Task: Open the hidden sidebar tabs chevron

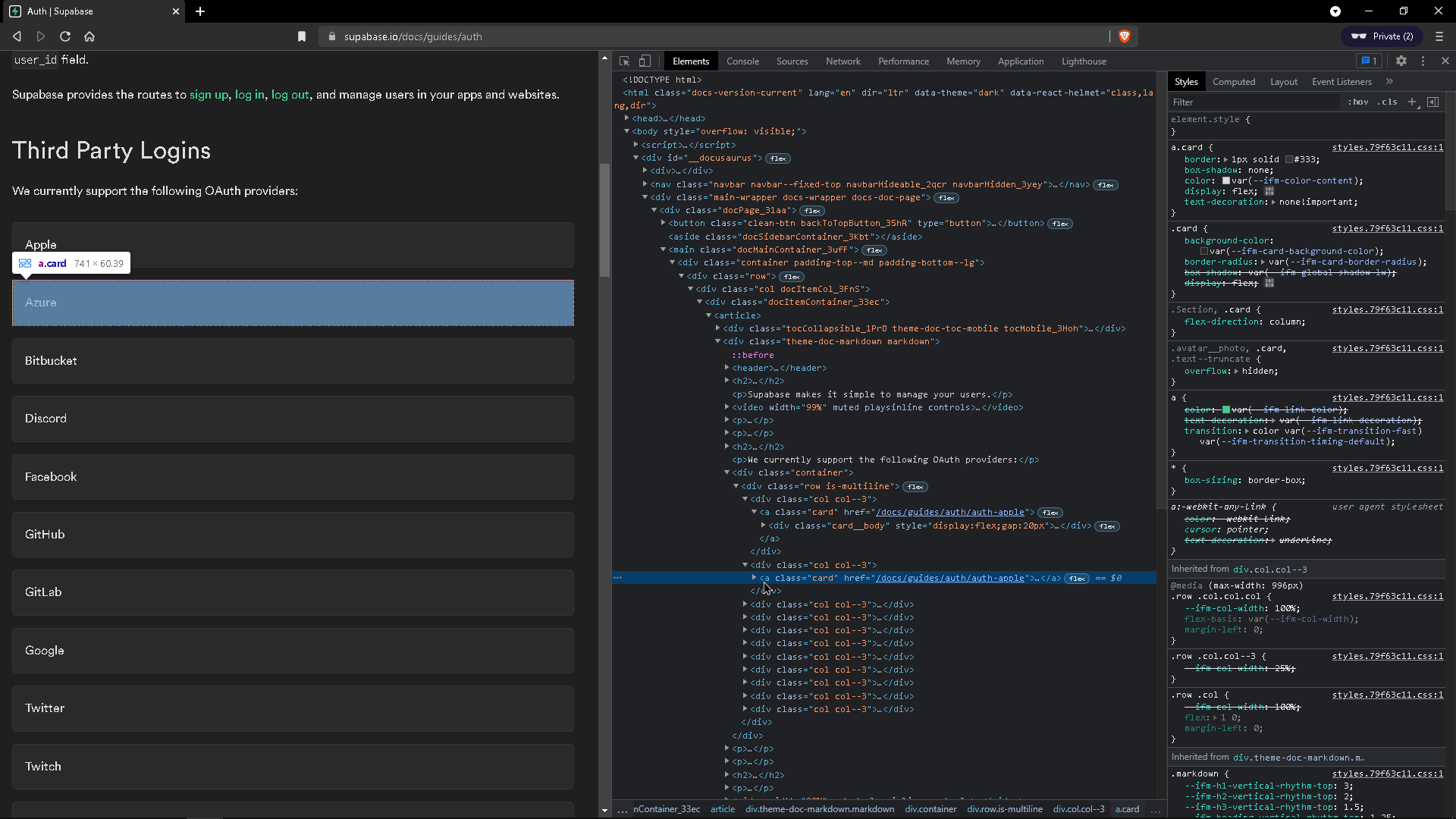Action: point(1390,81)
